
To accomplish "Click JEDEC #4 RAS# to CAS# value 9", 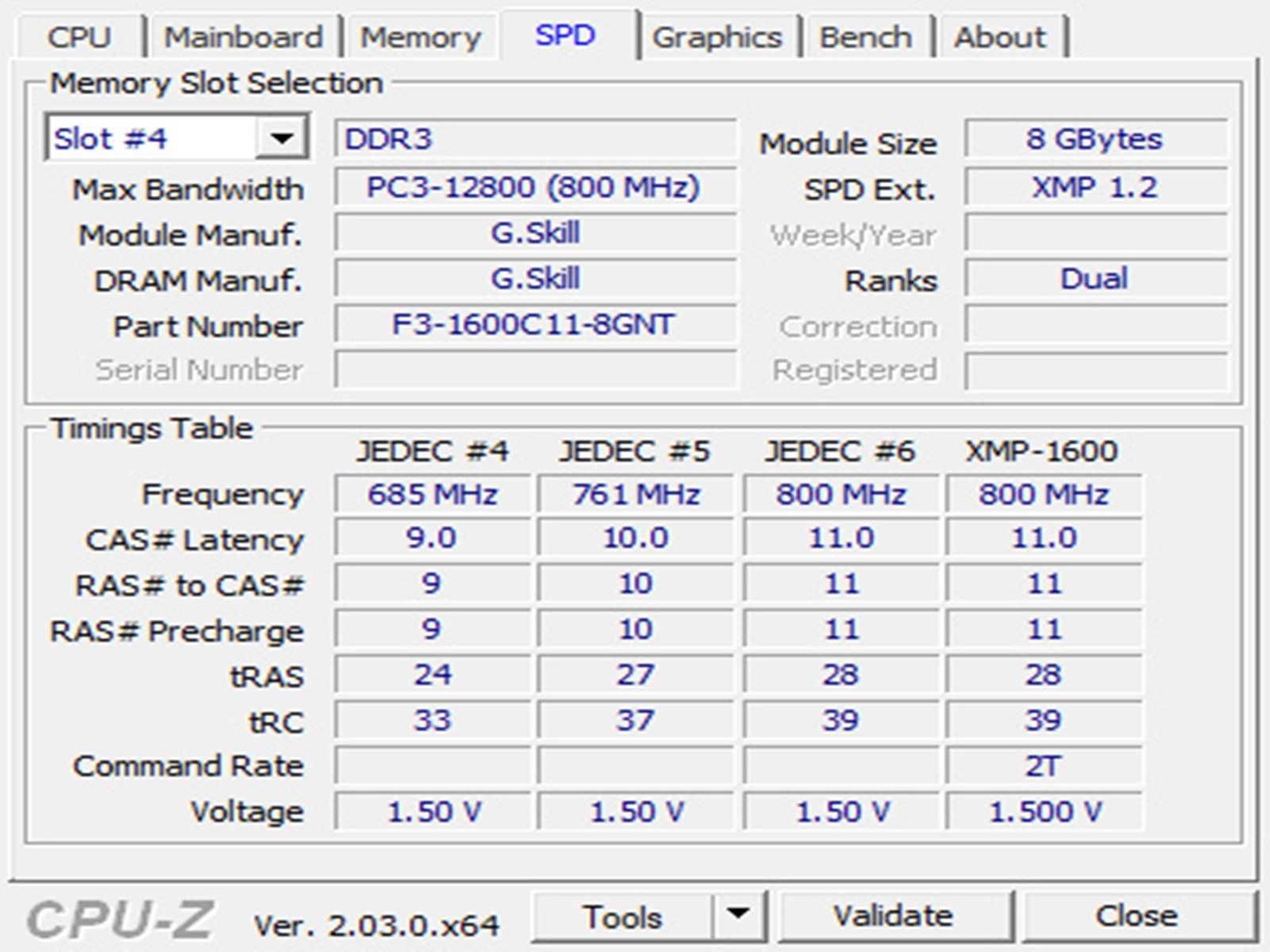I will (x=433, y=584).
